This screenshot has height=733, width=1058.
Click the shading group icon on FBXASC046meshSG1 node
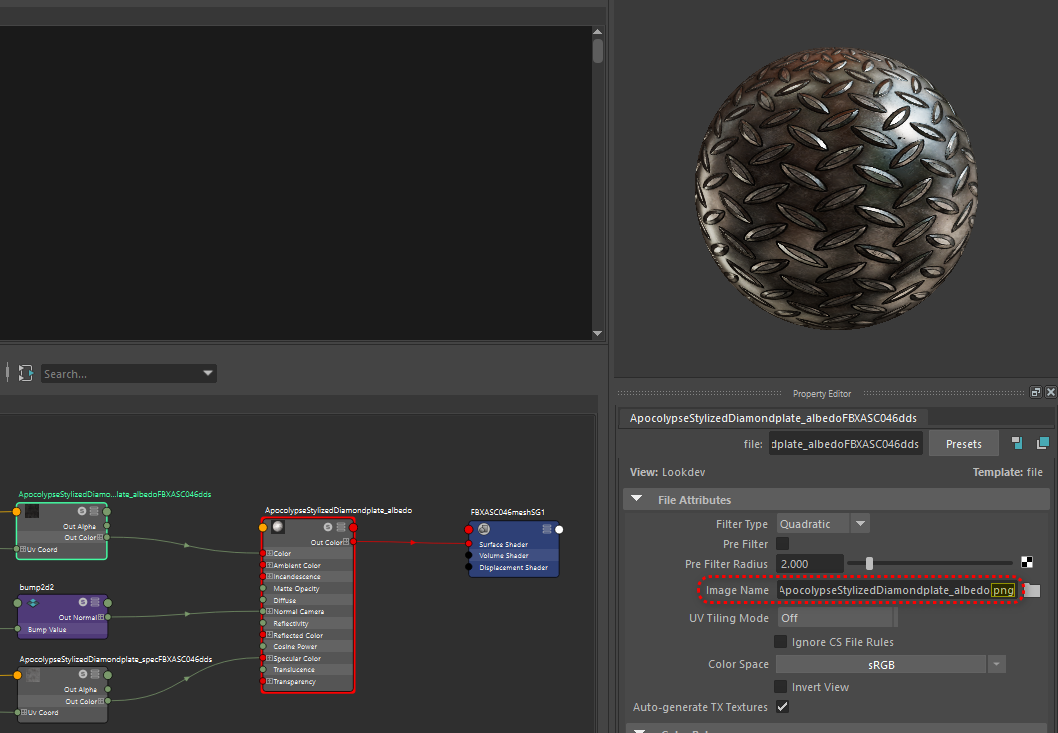click(484, 529)
